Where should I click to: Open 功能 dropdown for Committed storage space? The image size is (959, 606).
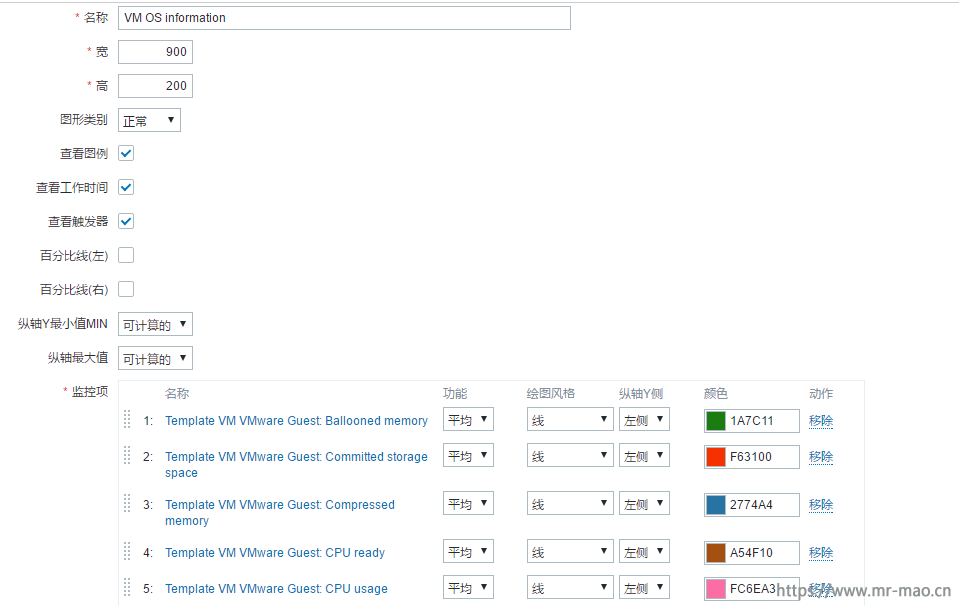468,456
